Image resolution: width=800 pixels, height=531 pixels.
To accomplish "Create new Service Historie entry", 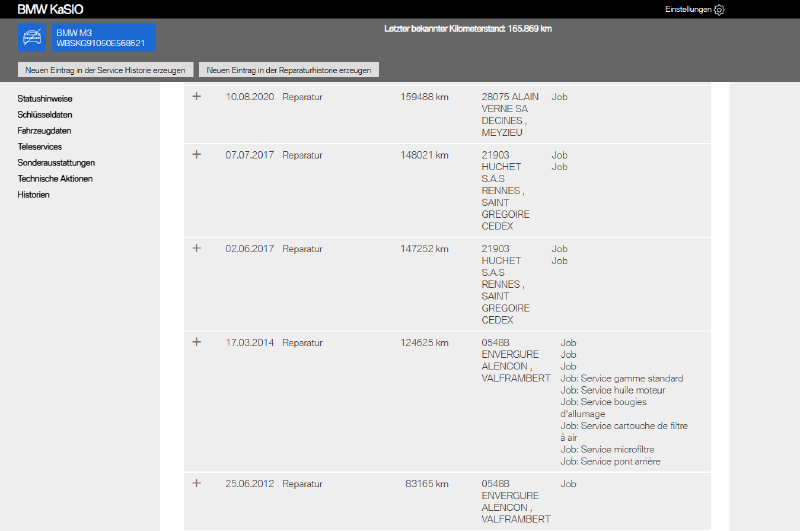I will coord(105,70).
